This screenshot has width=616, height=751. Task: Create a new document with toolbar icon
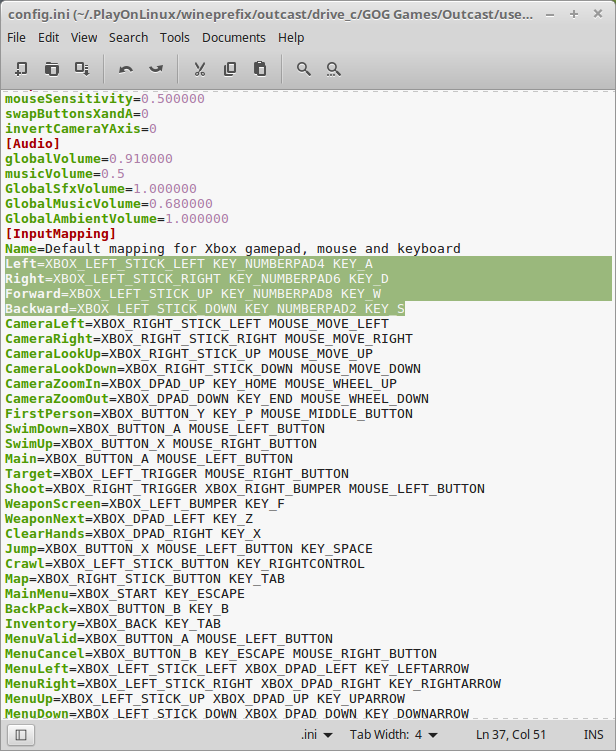[x=21, y=69]
